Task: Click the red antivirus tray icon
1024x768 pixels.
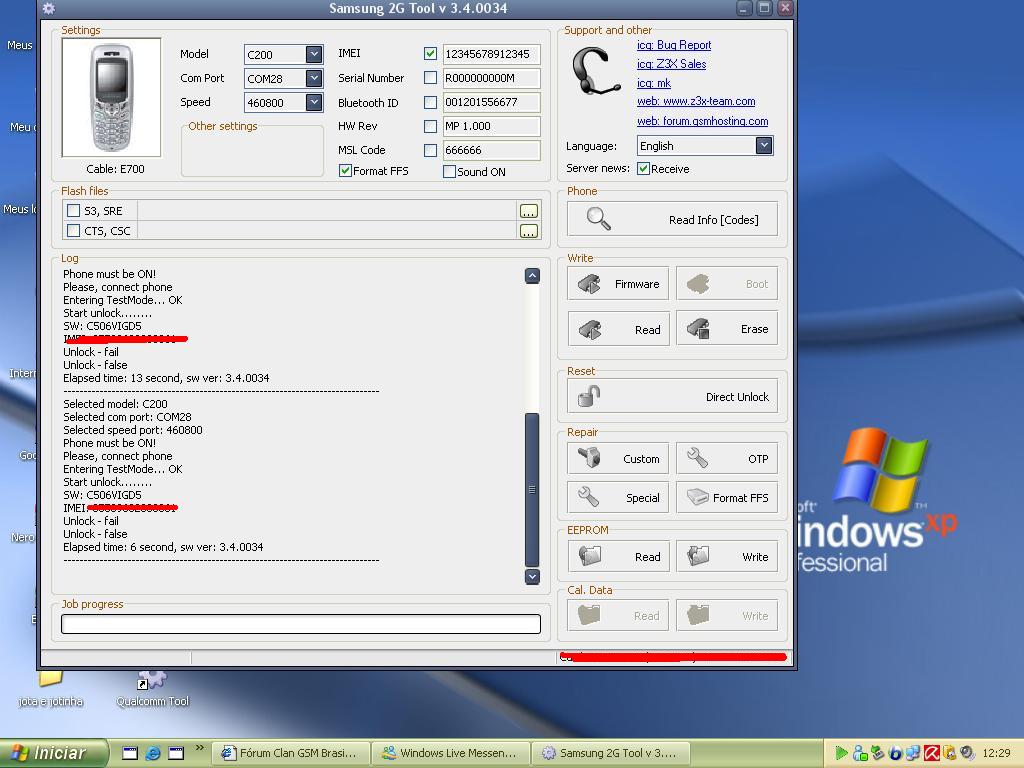Action: pos(932,753)
